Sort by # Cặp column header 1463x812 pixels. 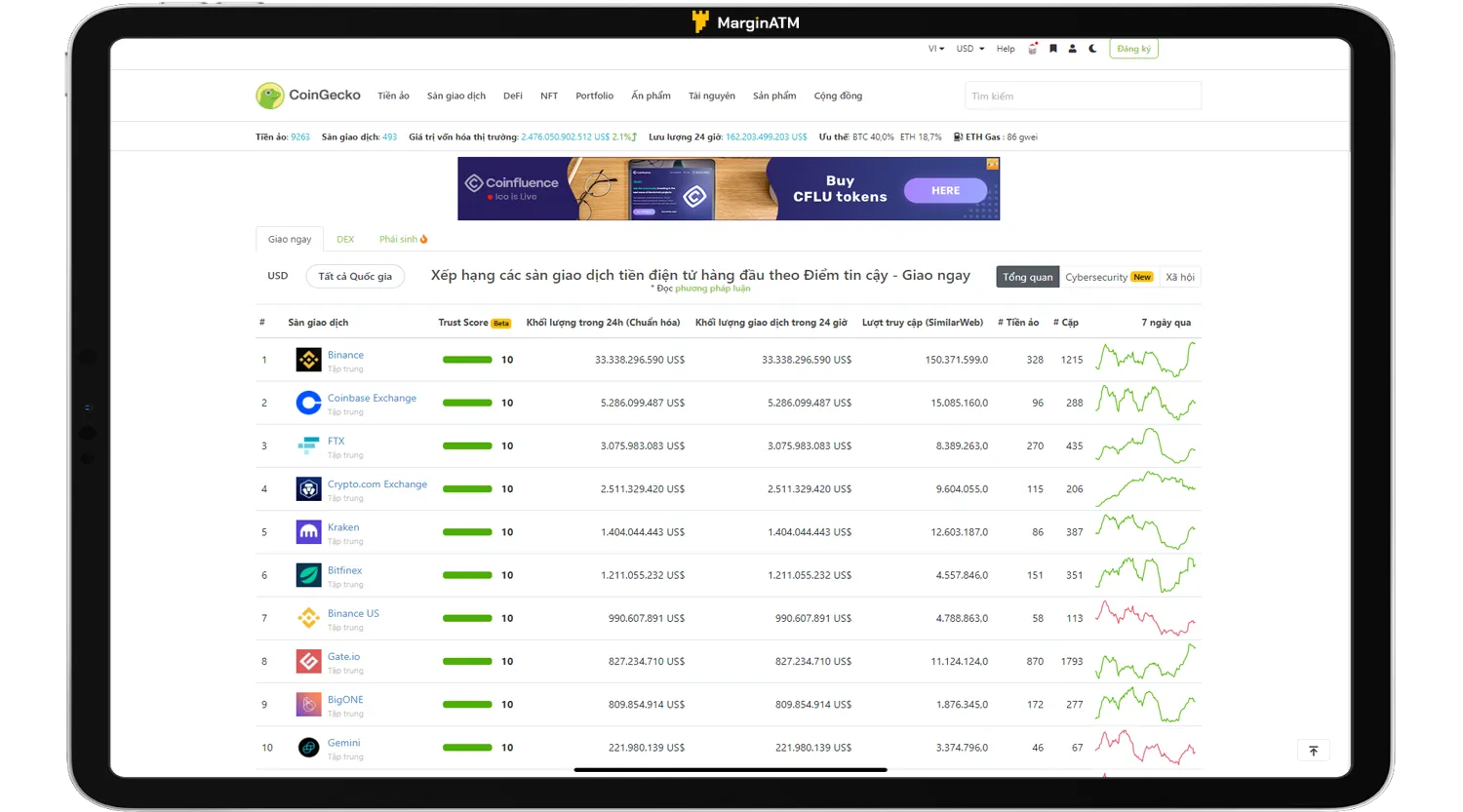point(1065,323)
